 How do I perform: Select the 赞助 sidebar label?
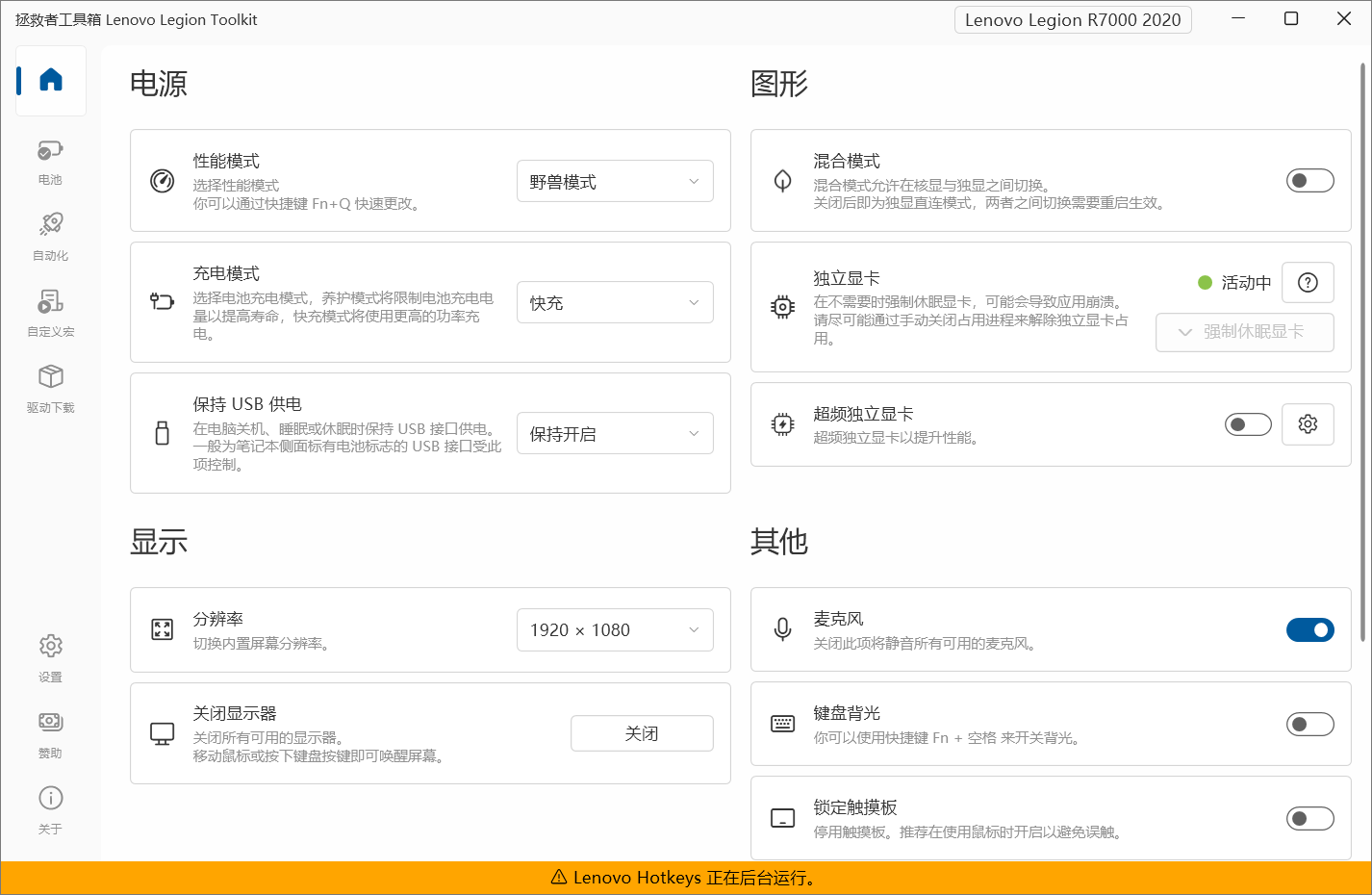pos(50,754)
